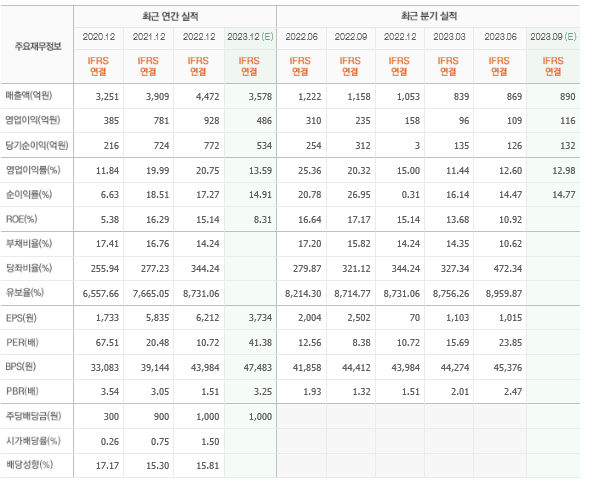
Task: Click the 26.95 net margin value
Action: click(359, 195)
